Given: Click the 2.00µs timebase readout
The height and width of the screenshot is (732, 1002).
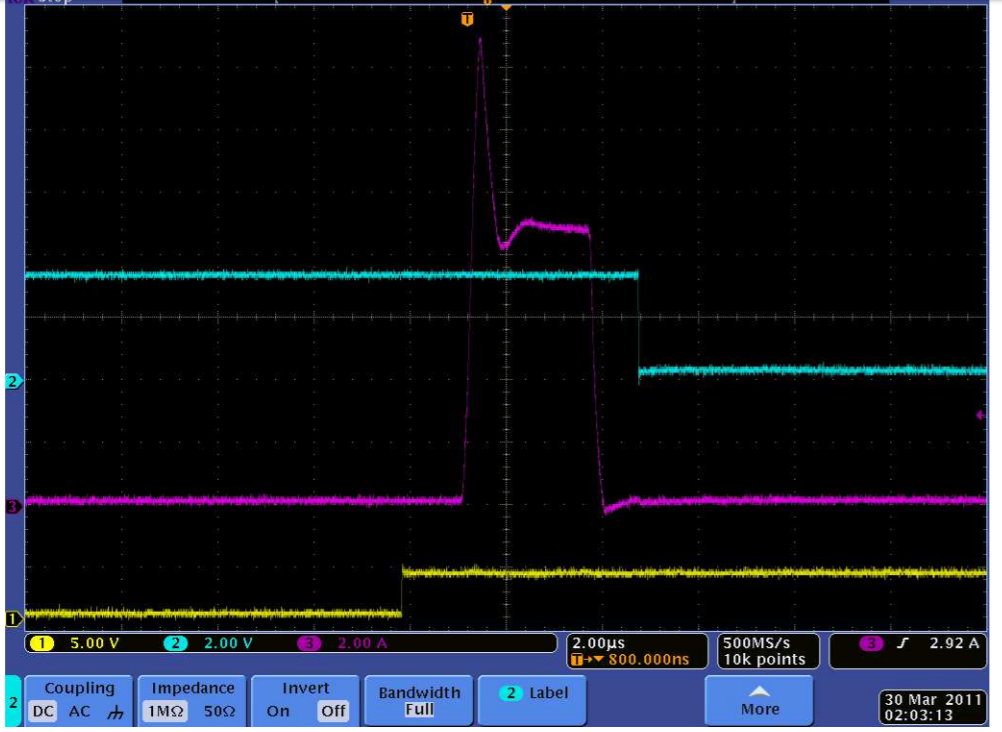Looking at the screenshot, I should (599, 643).
